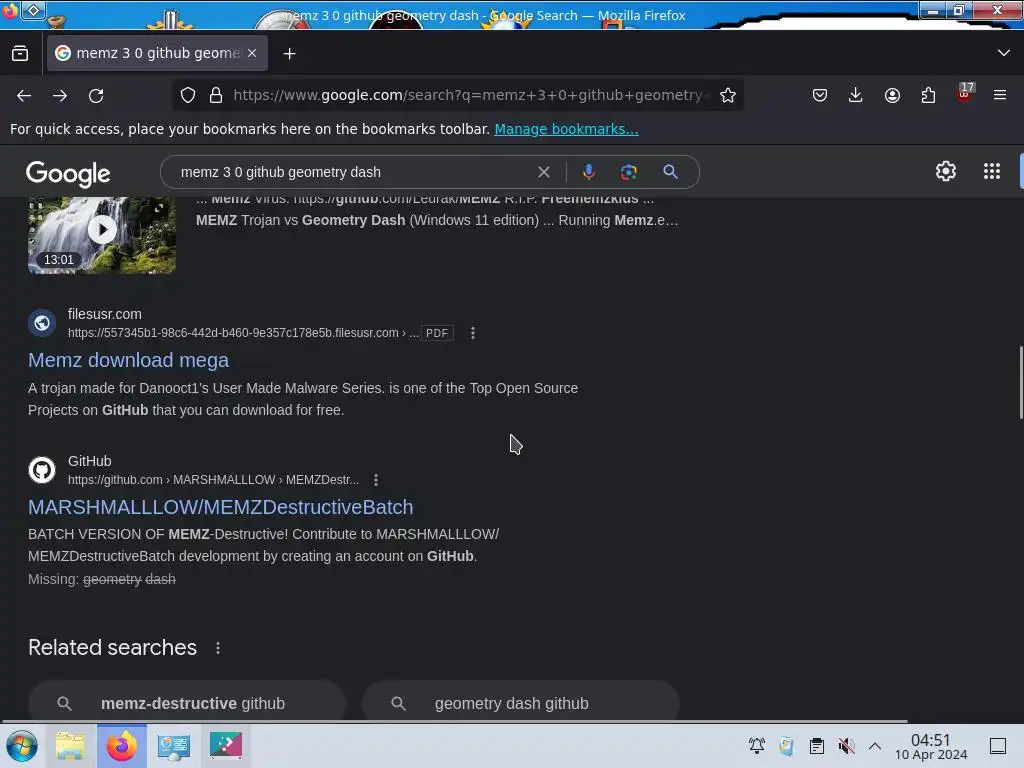Open the Manage bookmarks link
This screenshot has width=1024, height=768.
click(566, 129)
